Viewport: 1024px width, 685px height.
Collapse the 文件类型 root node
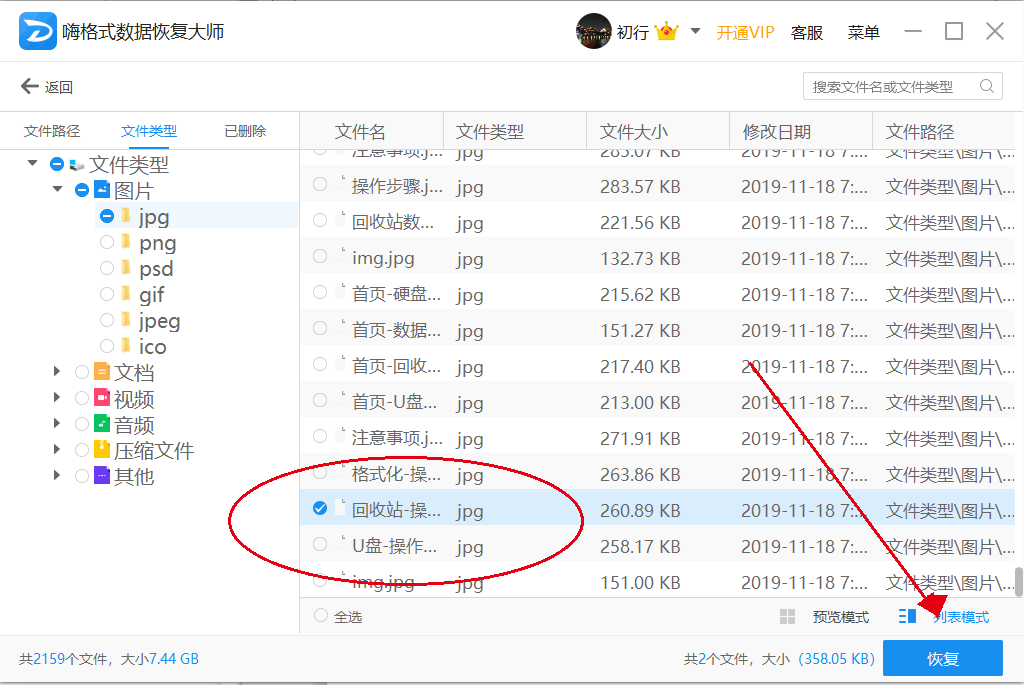[32, 163]
